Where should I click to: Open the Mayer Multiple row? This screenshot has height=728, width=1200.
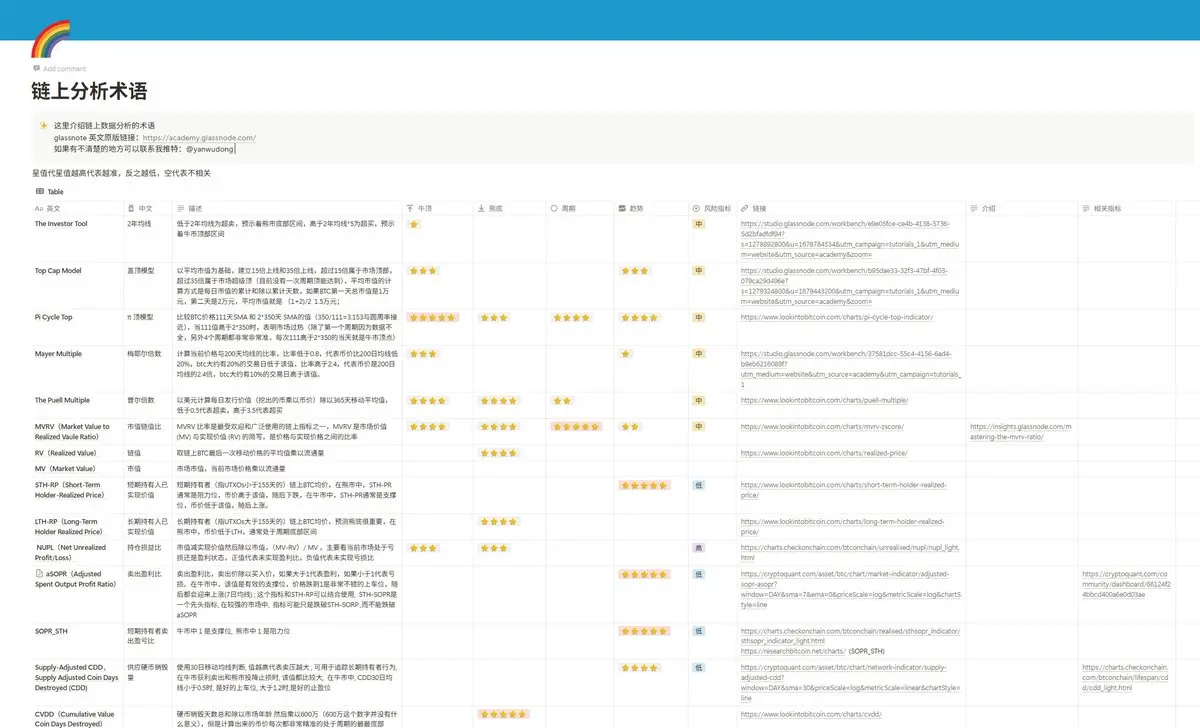tap(58, 354)
